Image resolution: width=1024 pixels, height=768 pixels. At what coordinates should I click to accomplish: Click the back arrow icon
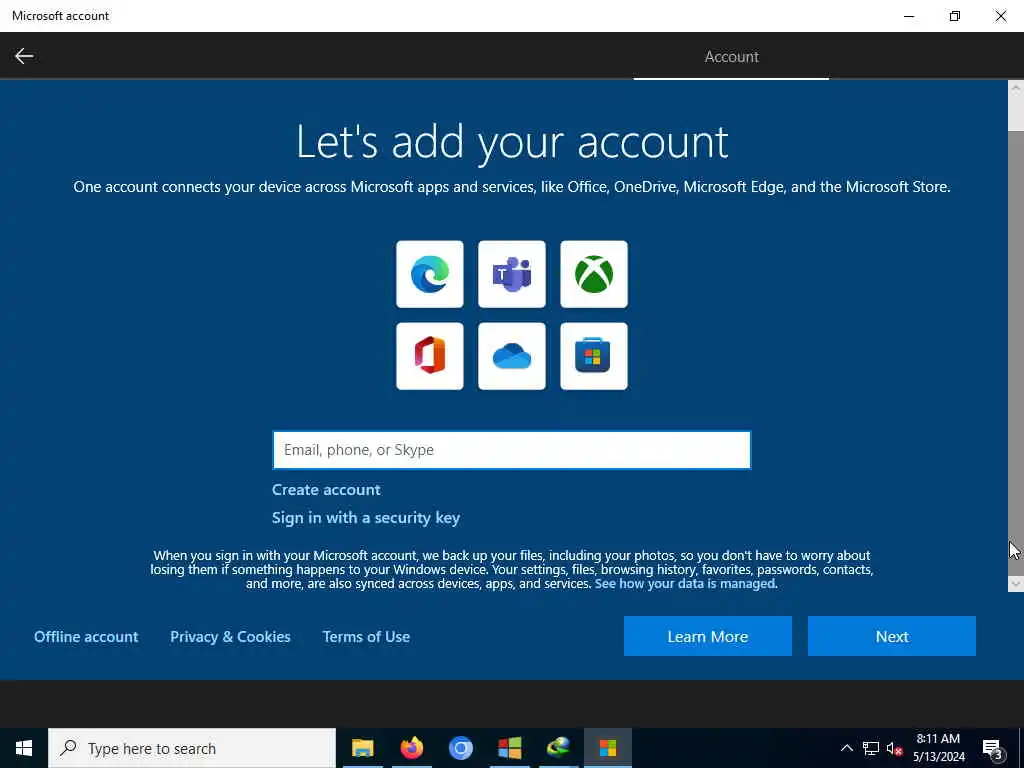tap(24, 56)
